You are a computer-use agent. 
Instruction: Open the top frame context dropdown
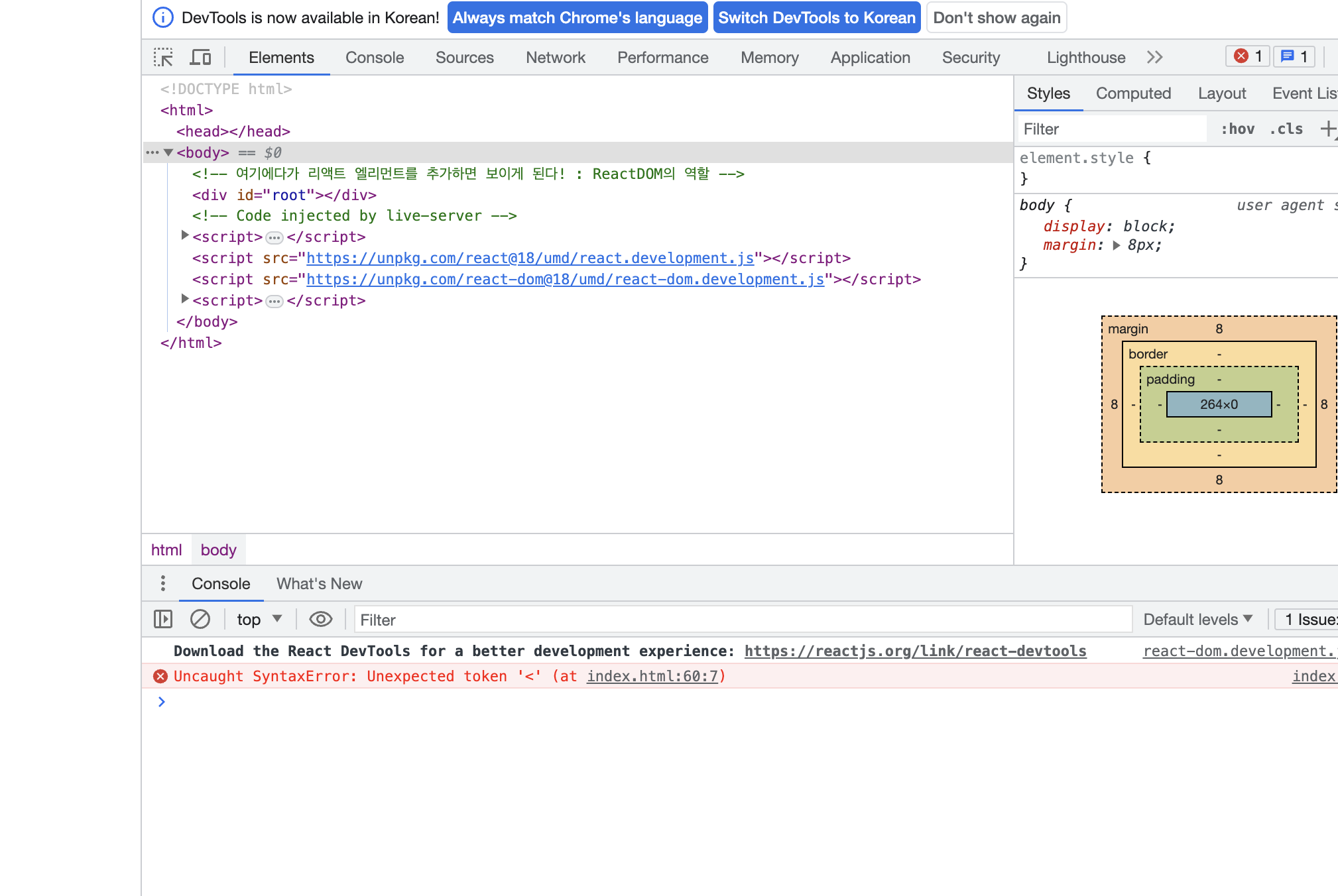259,619
